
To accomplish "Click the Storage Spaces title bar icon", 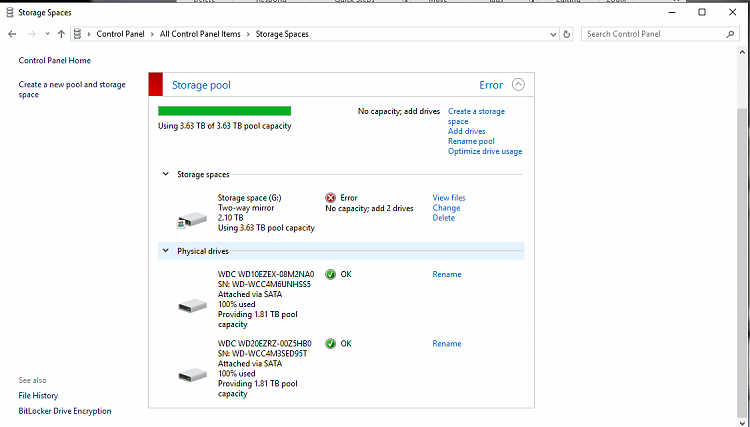I will 10,12.
